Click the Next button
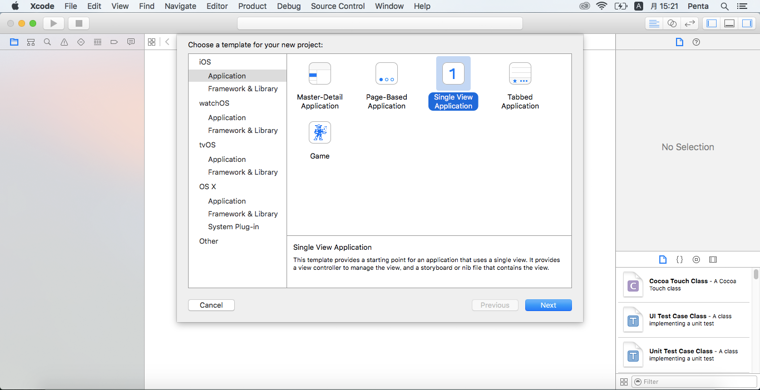The image size is (760, 390). click(x=548, y=305)
